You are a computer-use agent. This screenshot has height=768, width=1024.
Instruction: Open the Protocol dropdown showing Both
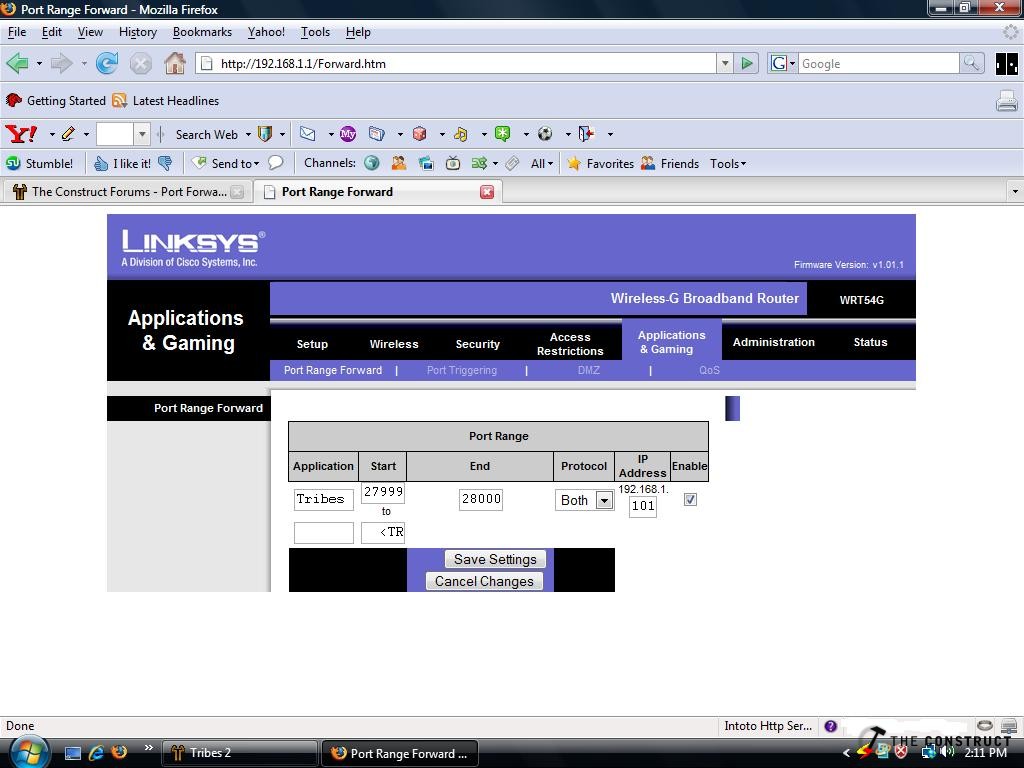[x=584, y=500]
